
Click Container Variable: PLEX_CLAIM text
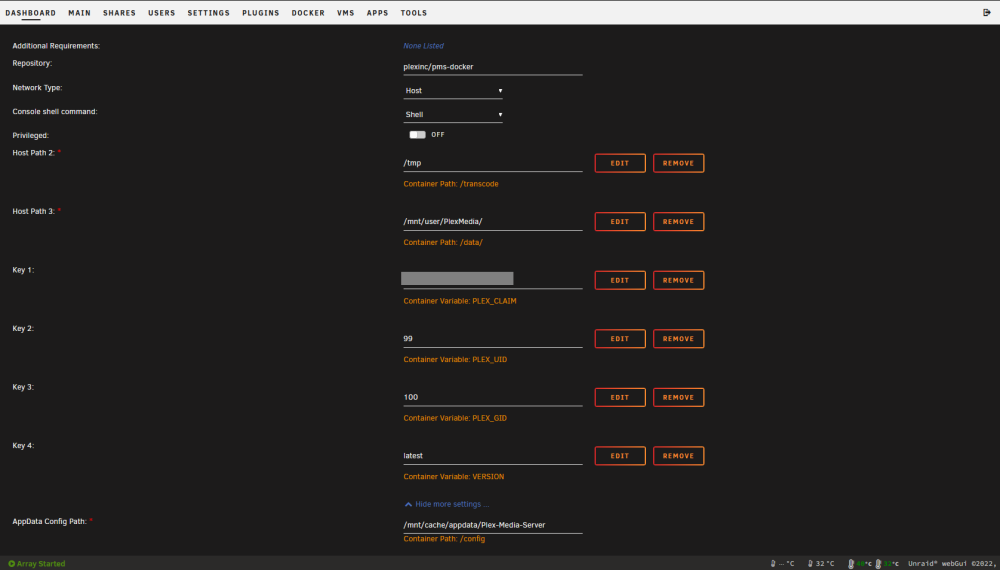coord(460,301)
